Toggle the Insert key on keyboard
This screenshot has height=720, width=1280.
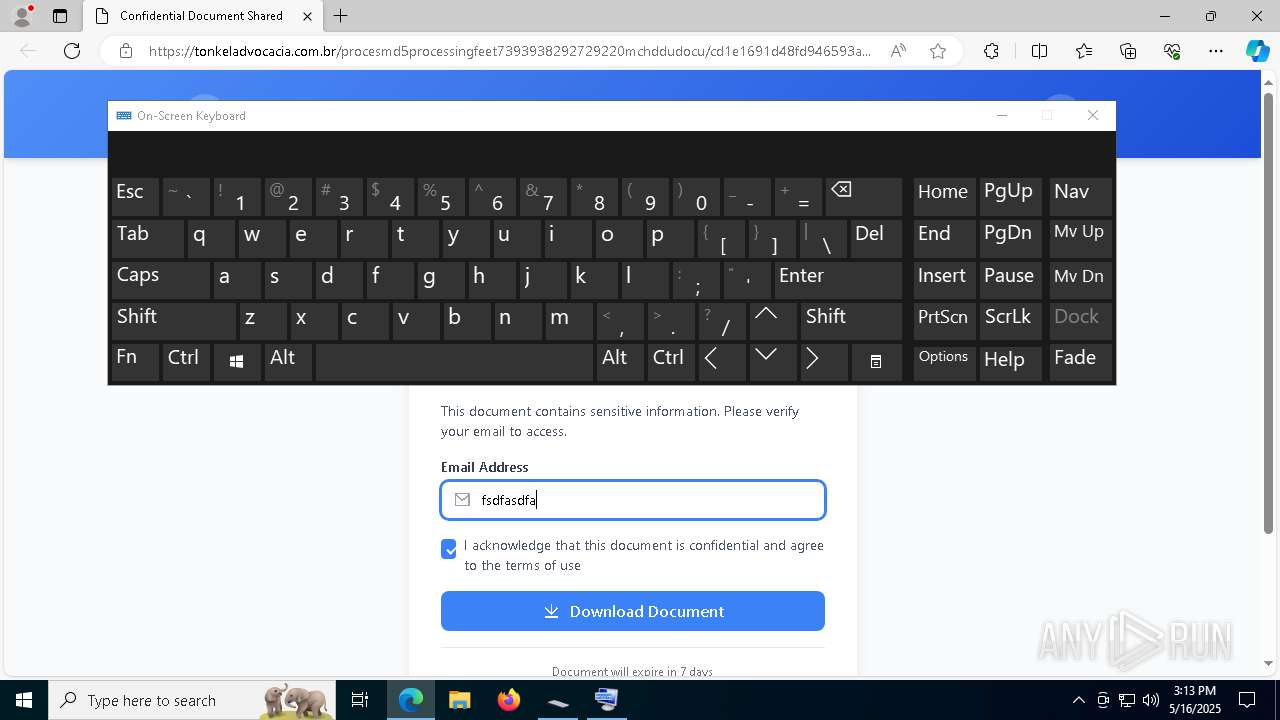944,279
